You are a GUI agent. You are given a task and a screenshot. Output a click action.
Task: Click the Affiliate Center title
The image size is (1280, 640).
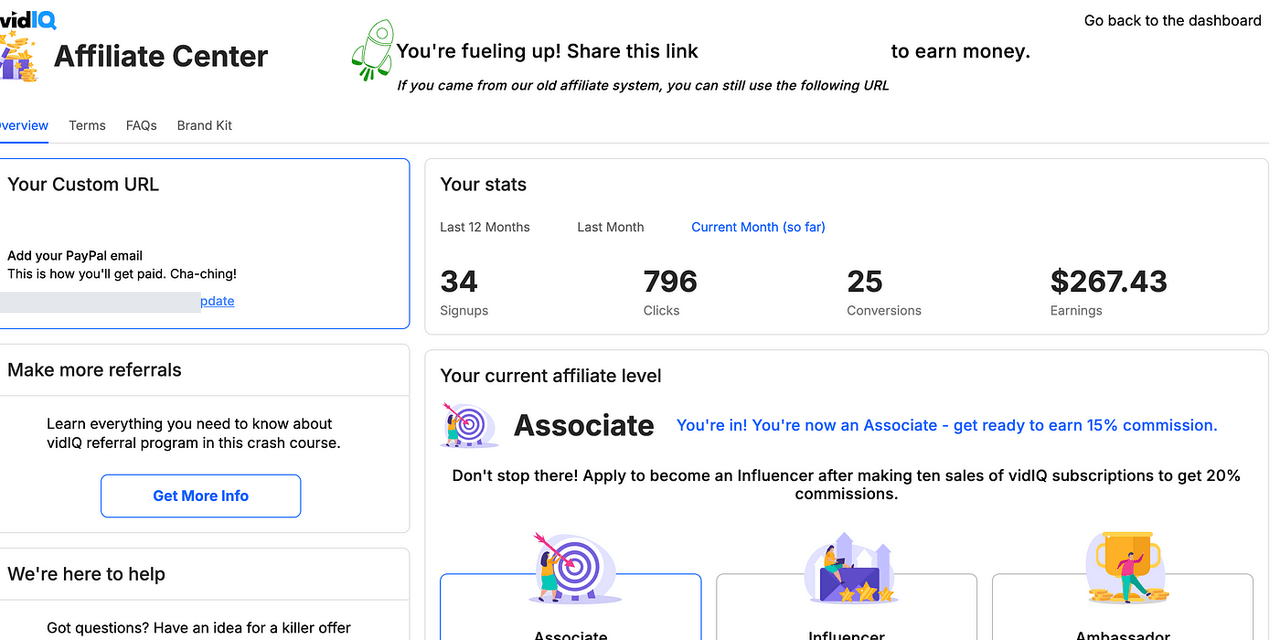[161, 56]
